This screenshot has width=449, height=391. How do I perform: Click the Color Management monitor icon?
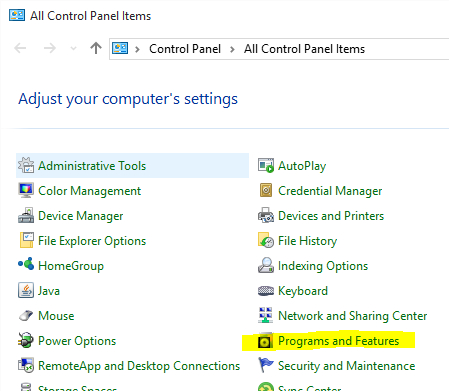point(26,190)
